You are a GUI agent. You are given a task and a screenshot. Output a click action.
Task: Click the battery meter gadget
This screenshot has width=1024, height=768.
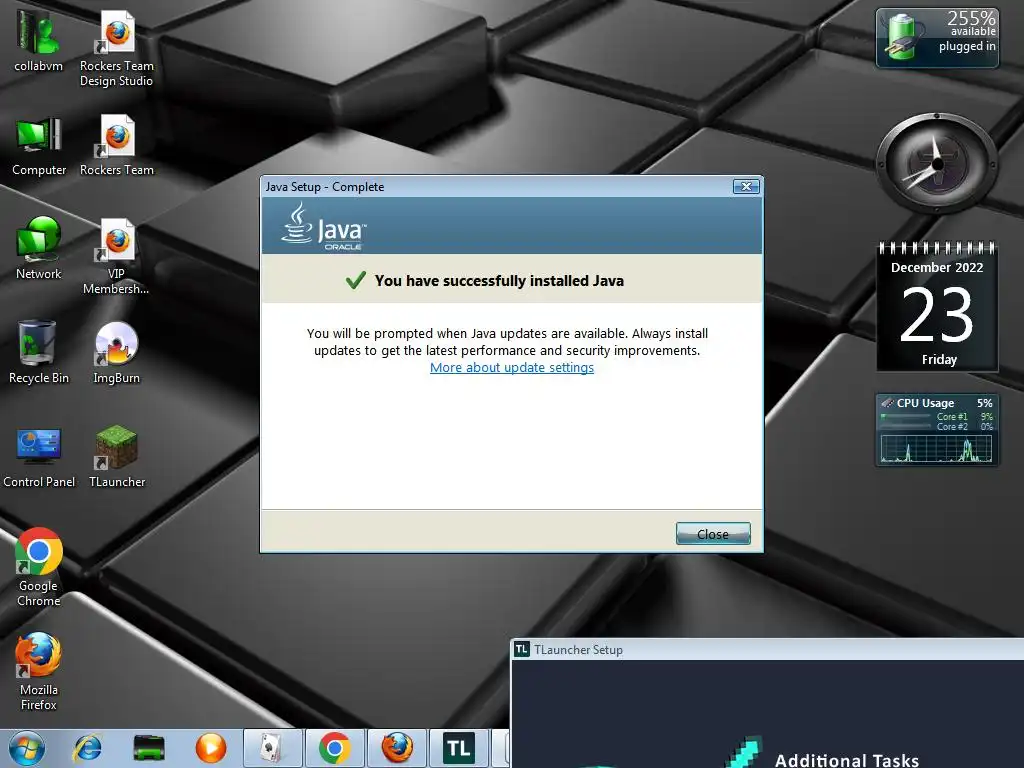[936, 38]
